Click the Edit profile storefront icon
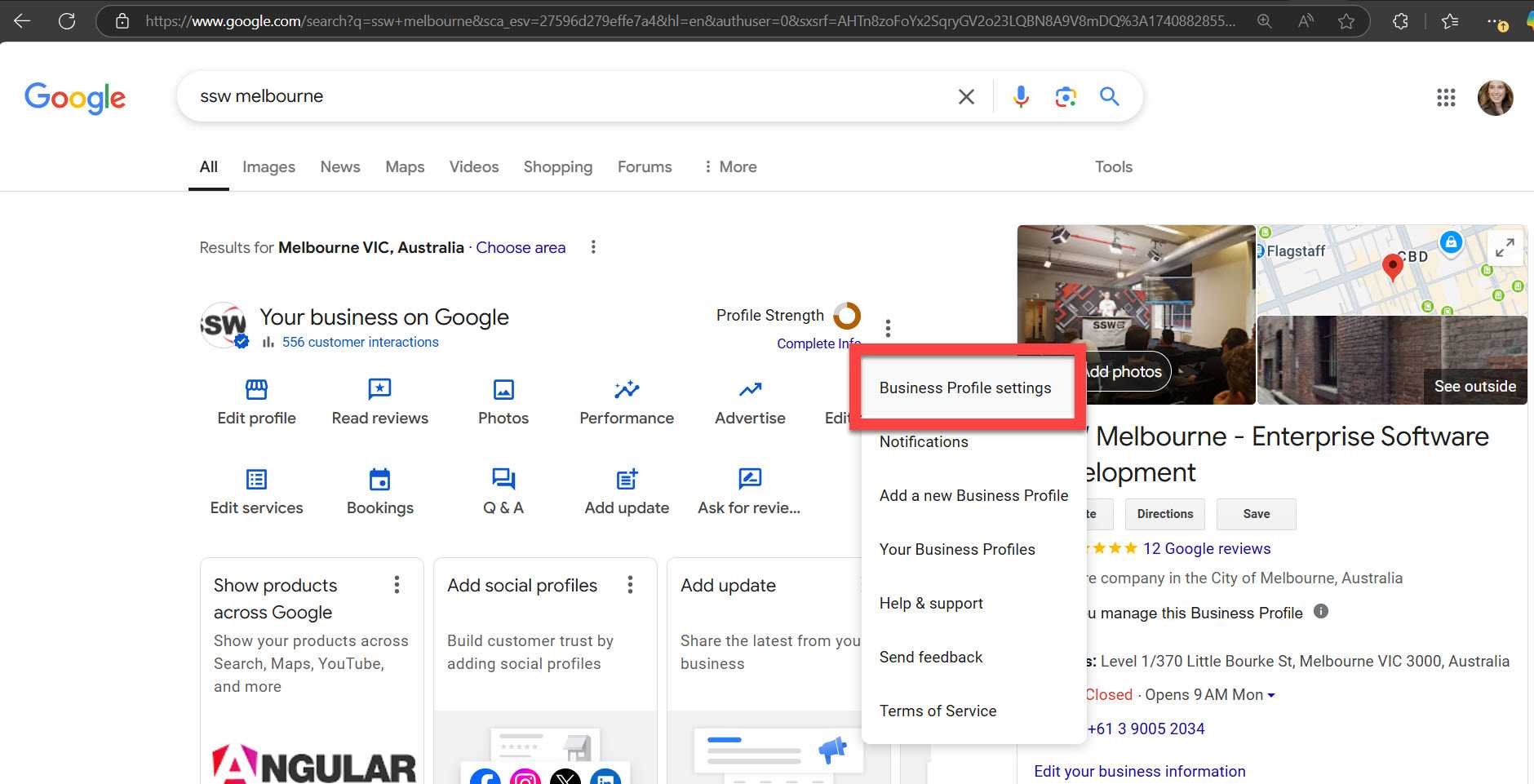 (256, 389)
